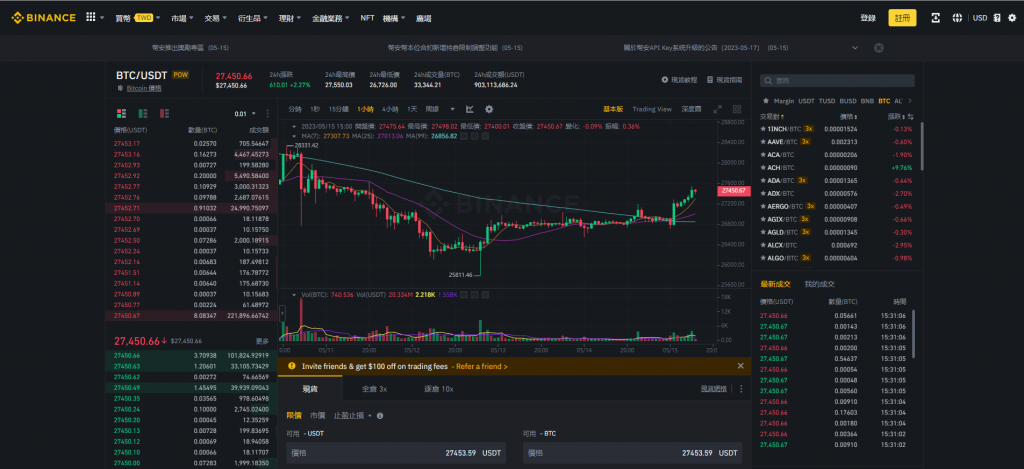1024x469 pixels.
Task: Switch to depth chart (深度圖) tab
Action: 691,109
